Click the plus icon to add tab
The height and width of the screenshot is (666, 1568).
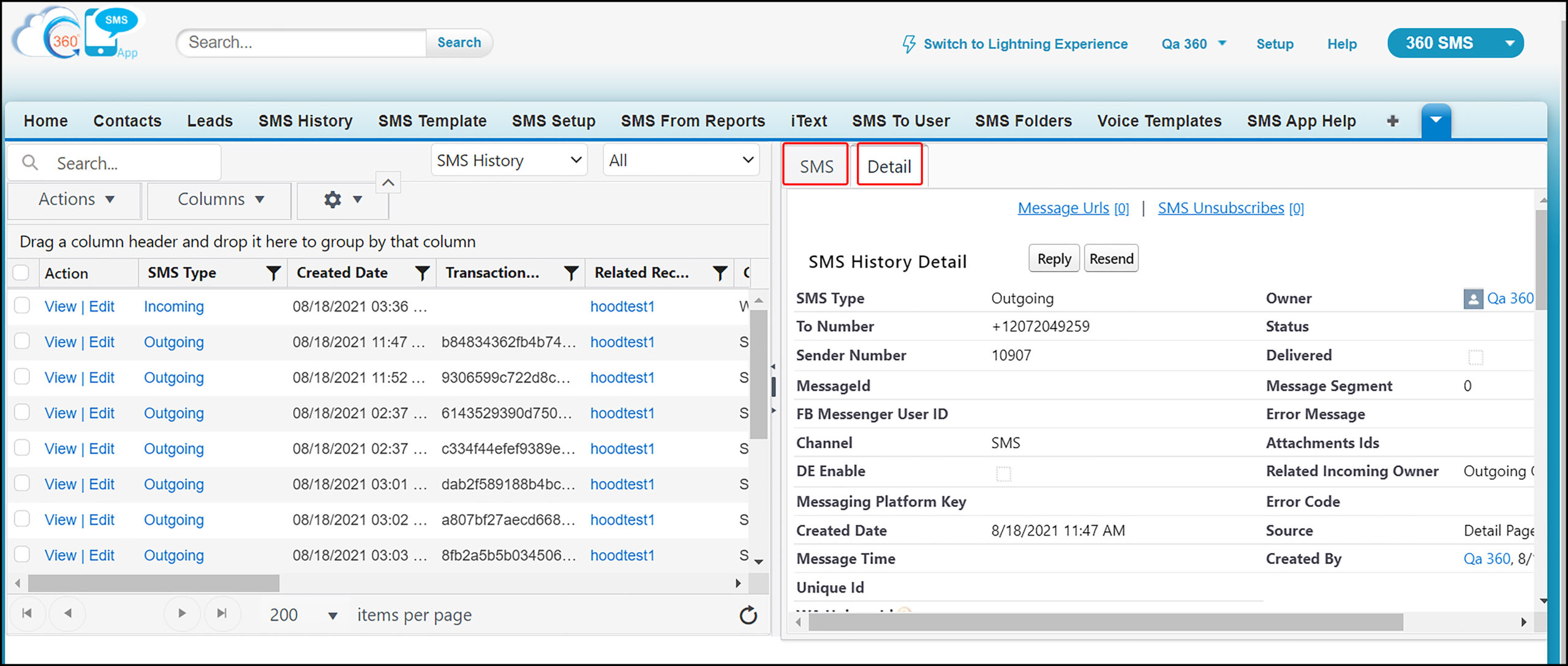[1393, 121]
